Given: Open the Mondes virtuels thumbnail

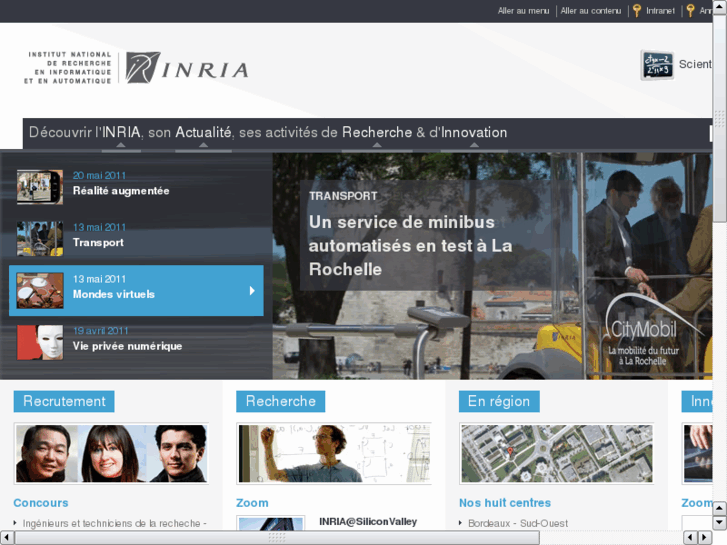Looking at the screenshot, I should pos(40,291).
